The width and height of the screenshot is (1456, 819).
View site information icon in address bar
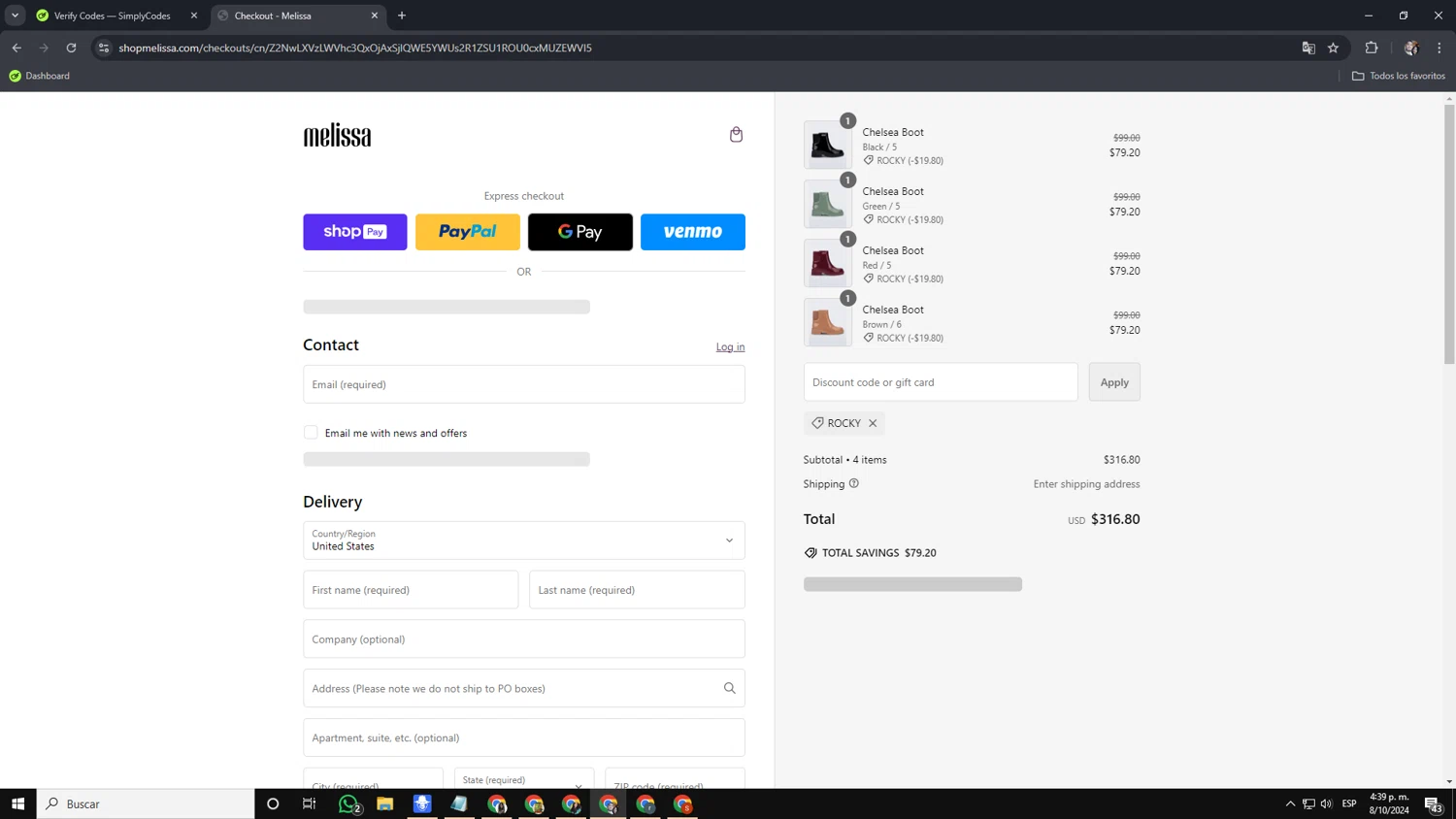point(104,48)
